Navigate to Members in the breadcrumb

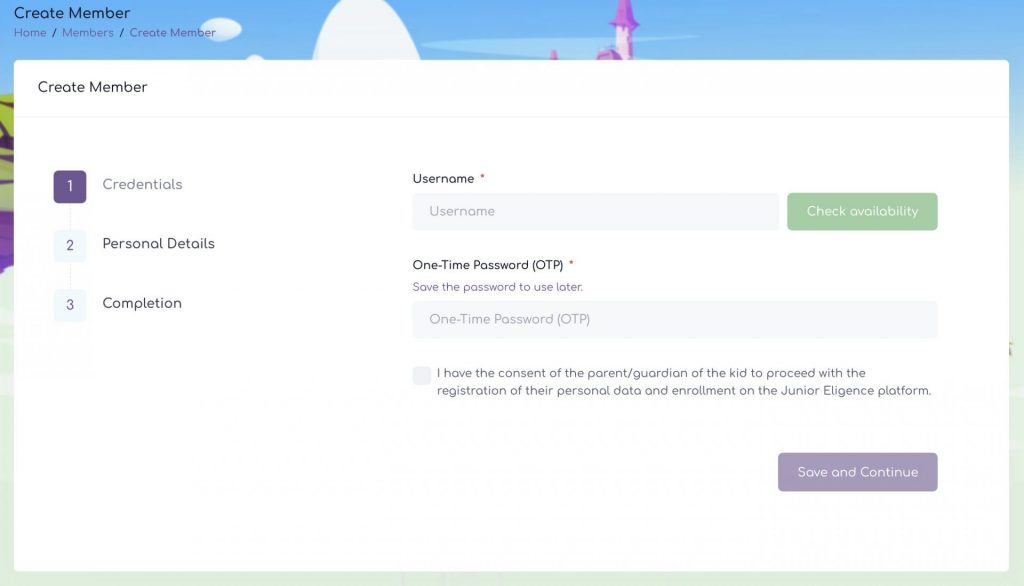(x=88, y=33)
